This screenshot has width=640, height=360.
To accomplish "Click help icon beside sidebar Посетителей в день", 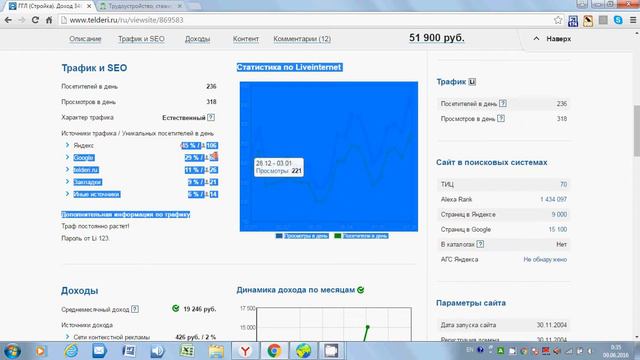I will point(503,104).
